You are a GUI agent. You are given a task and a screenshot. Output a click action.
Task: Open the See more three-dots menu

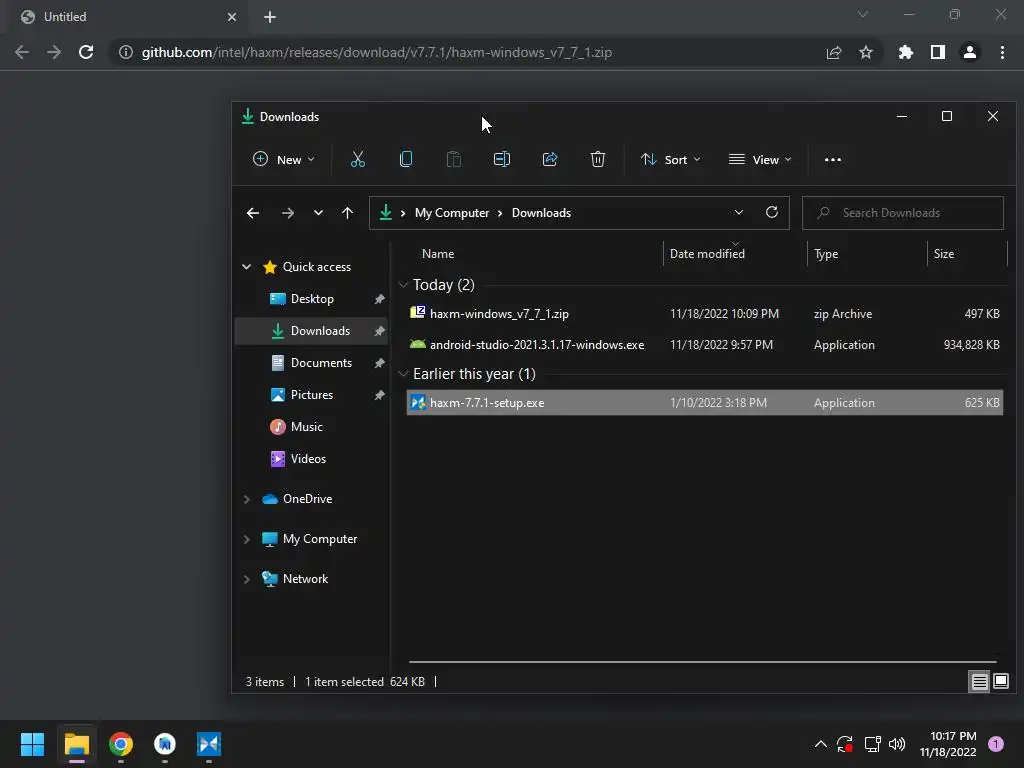833,159
